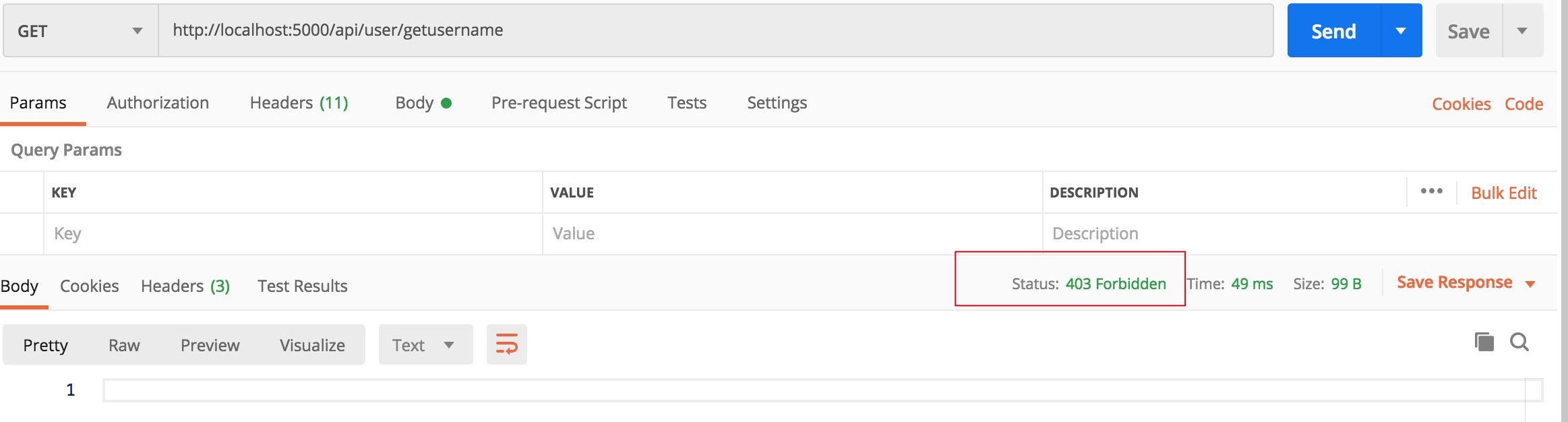Select the Preview response view
The height and width of the screenshot is (422, 1568).
[210, 345]
